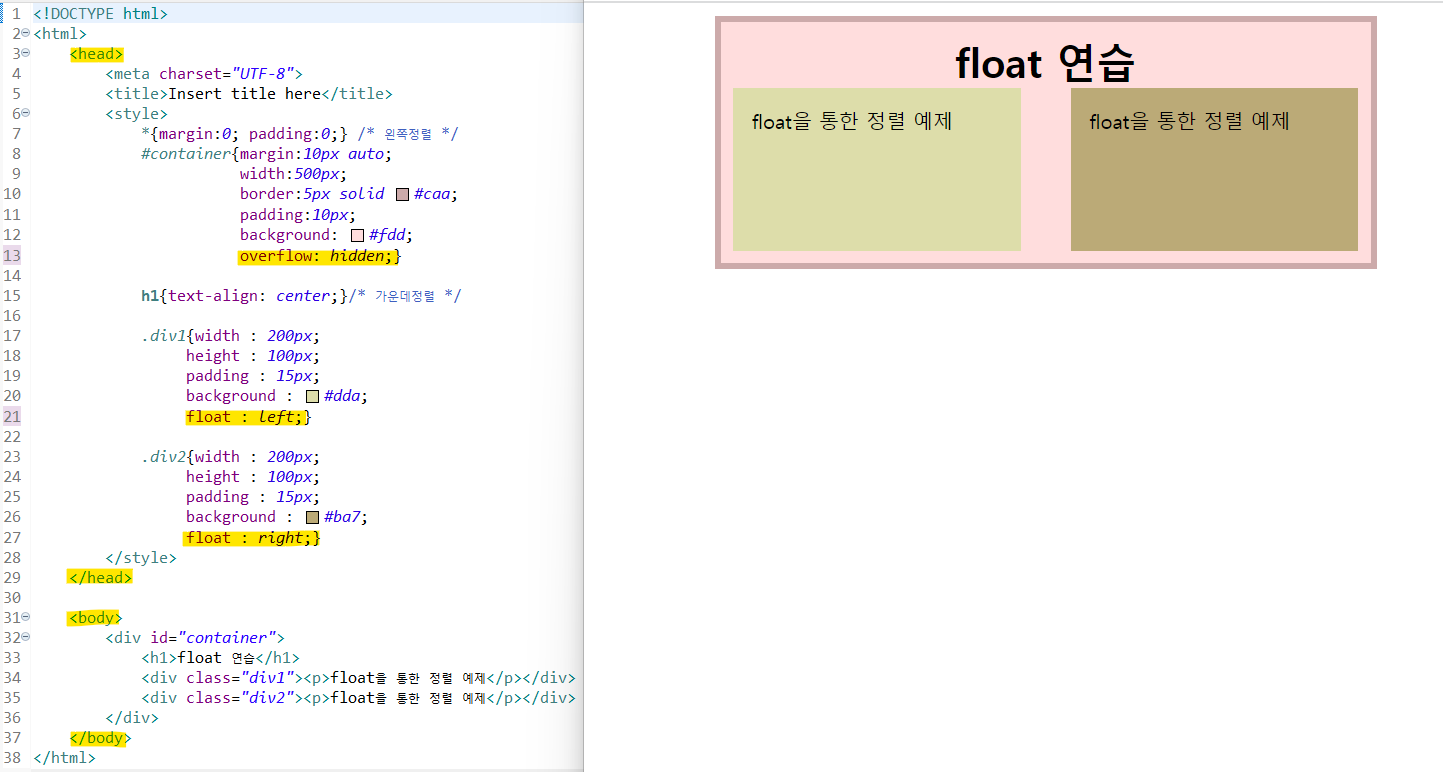This screenshot has height=772, width=1443.
Task: Click the div class="div2" line in the body
Action: click(x=359, y=697)
